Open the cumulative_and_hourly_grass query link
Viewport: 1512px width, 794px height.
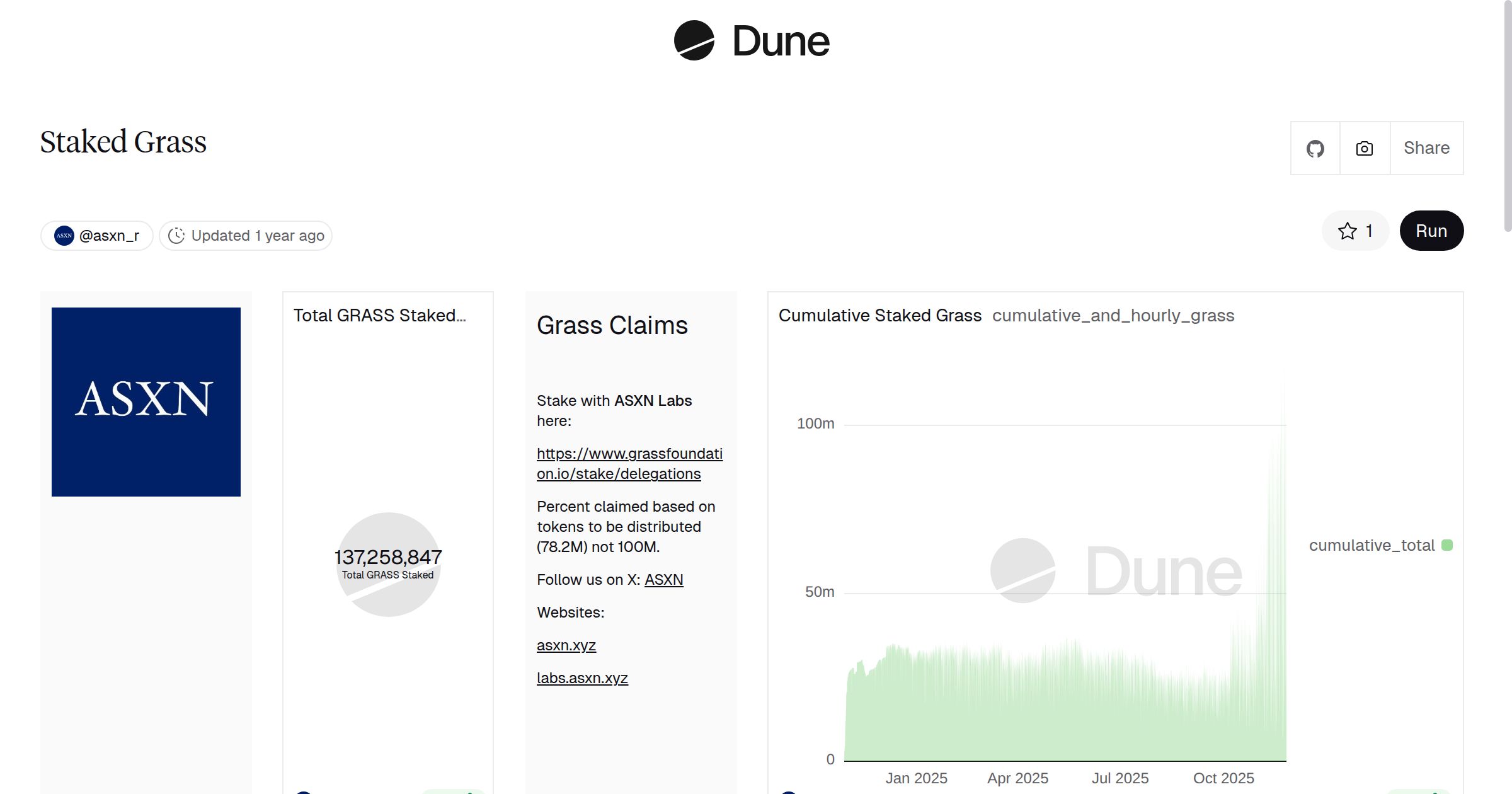tap(1113, 316)
